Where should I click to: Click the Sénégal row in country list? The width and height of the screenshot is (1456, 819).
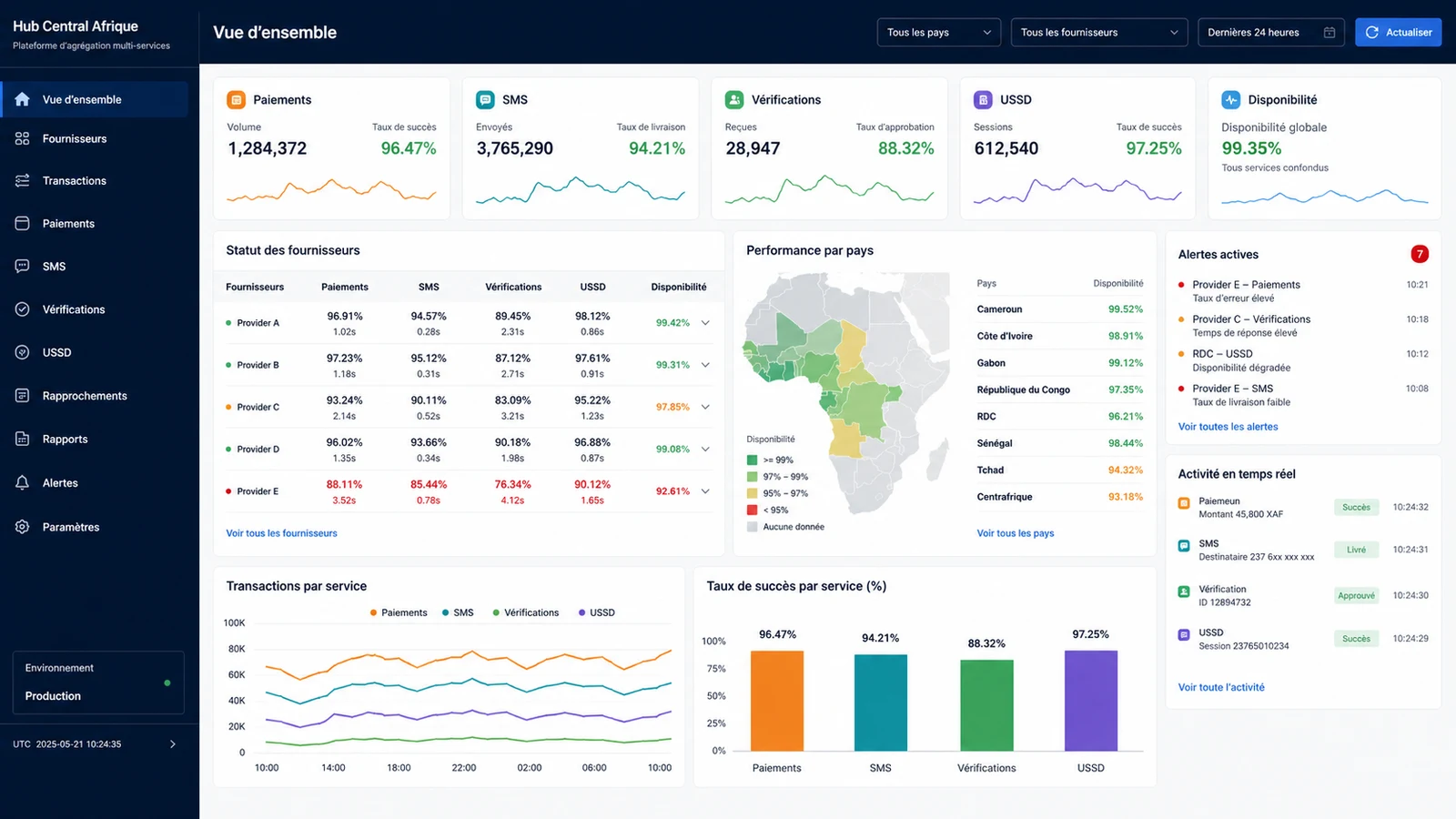(x=1060, y=443)
